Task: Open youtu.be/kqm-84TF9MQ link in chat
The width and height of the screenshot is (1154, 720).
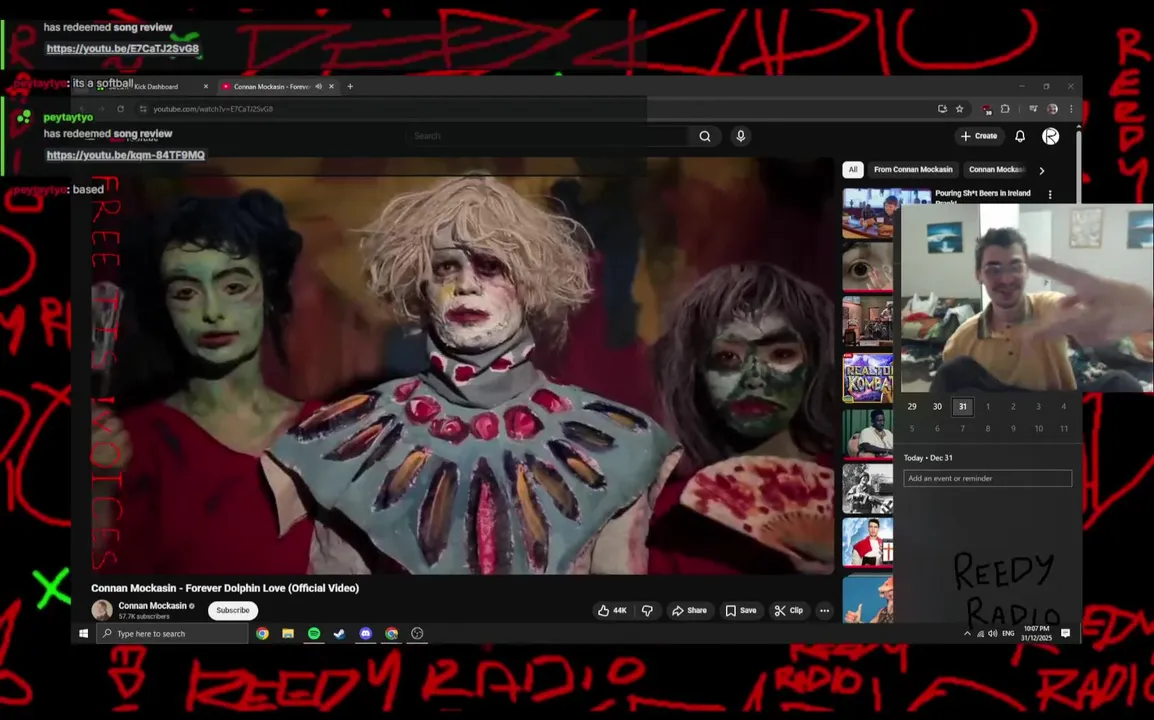Action: click(126, 155)
